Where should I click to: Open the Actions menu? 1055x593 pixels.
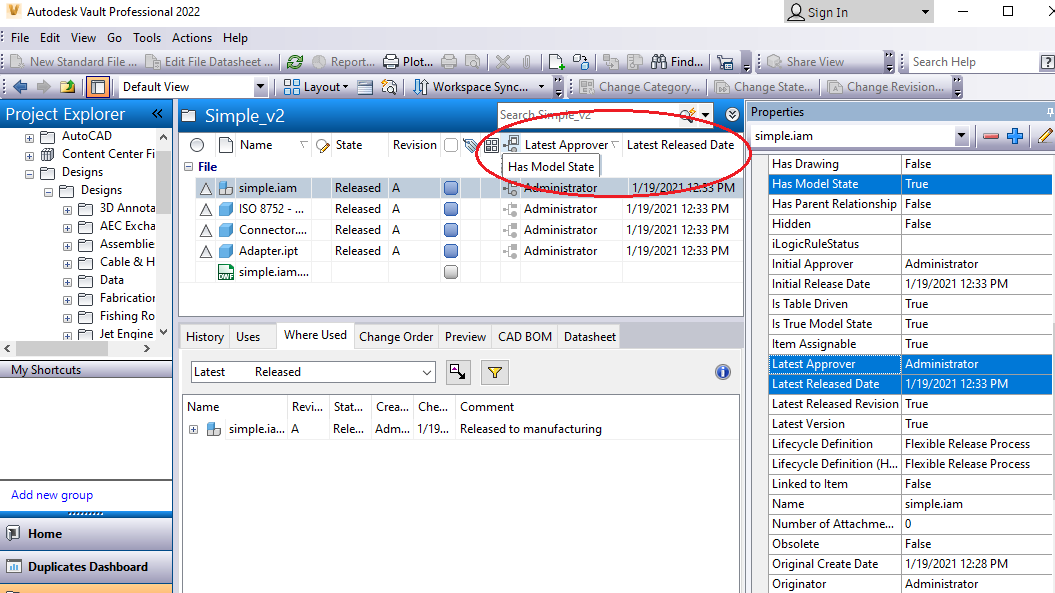click(x=192, y=38)
